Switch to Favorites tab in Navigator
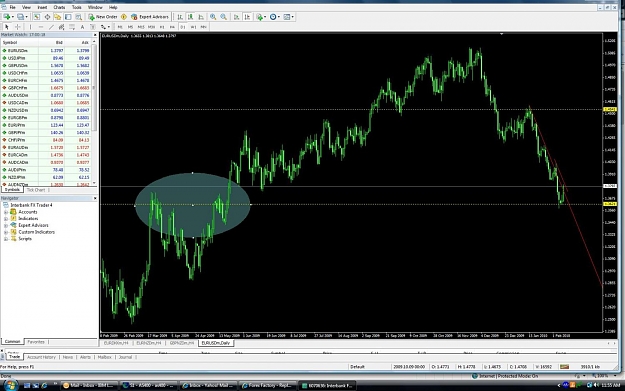 click(36, 342)
